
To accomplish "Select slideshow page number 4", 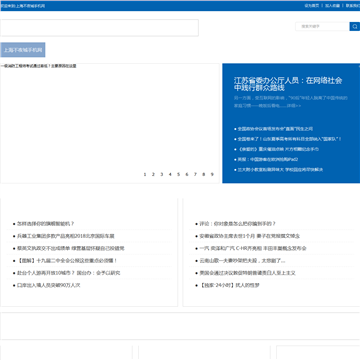I will tap(170, 174).
